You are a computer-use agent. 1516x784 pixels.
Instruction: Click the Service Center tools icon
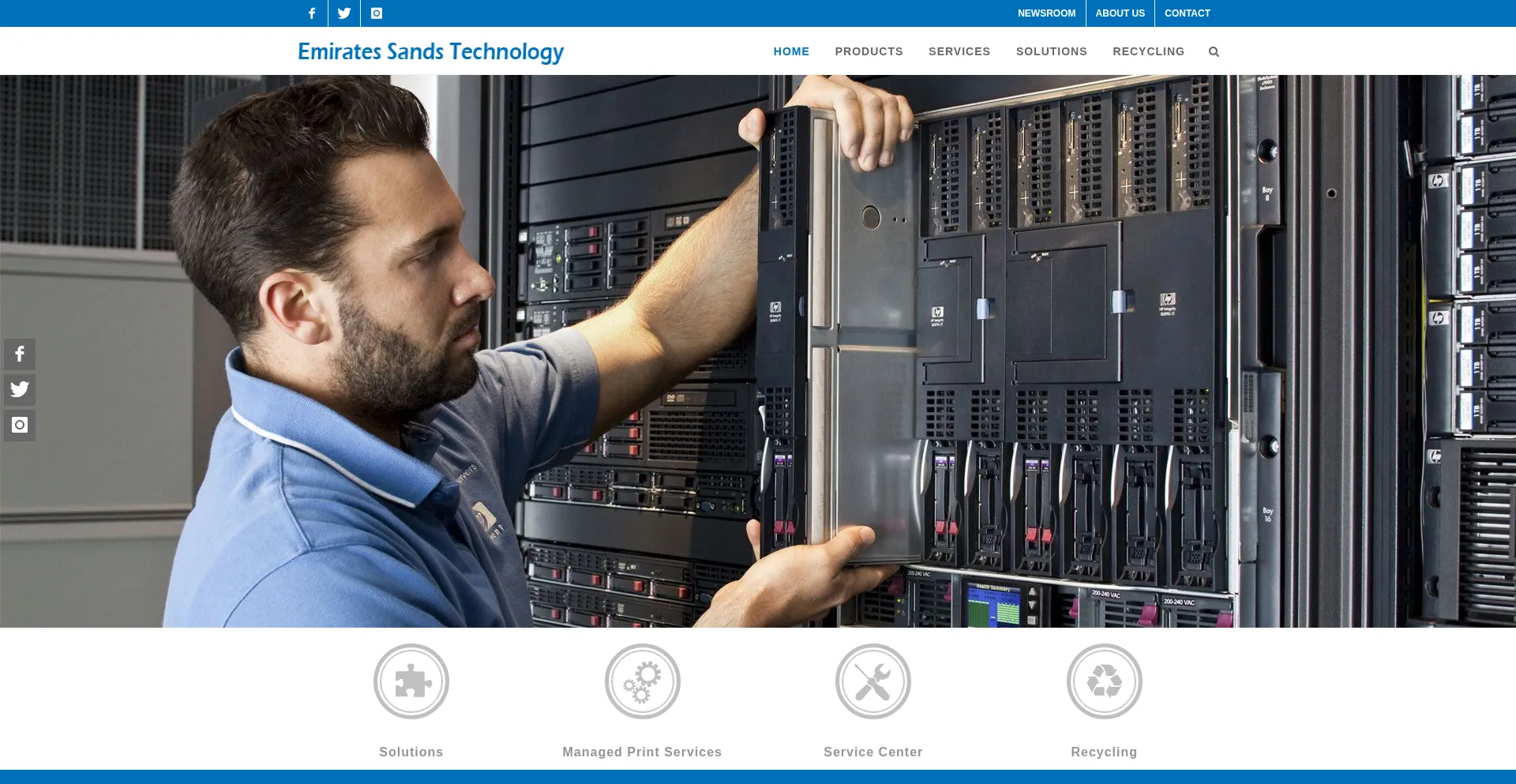click(872, 681)
